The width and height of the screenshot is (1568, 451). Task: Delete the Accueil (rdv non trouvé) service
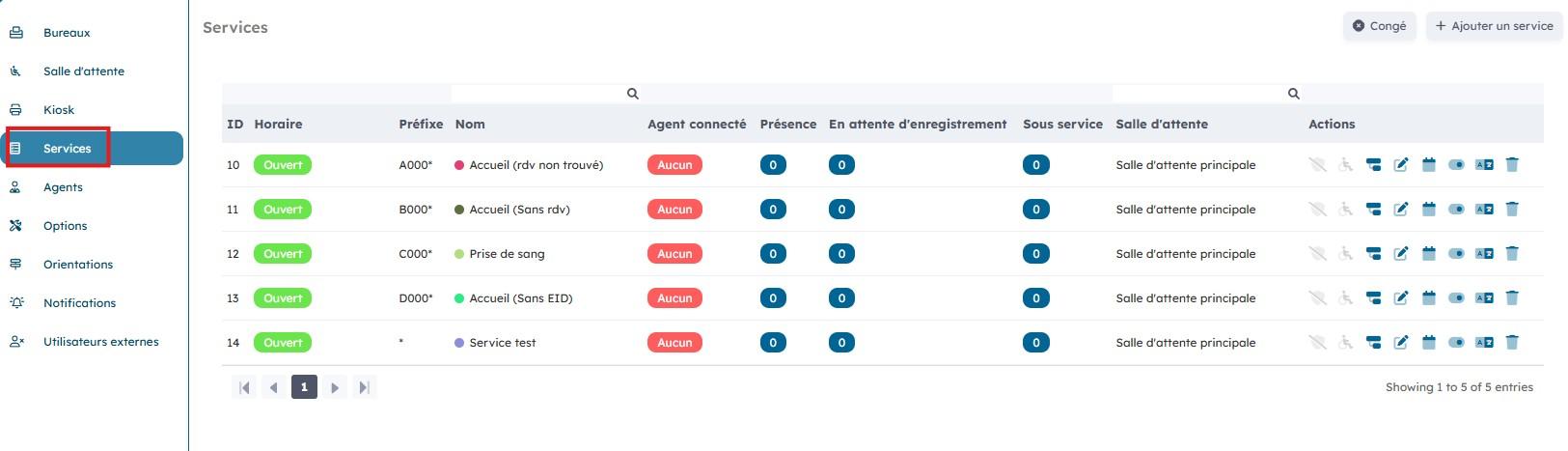click(x=1512, y=165)
